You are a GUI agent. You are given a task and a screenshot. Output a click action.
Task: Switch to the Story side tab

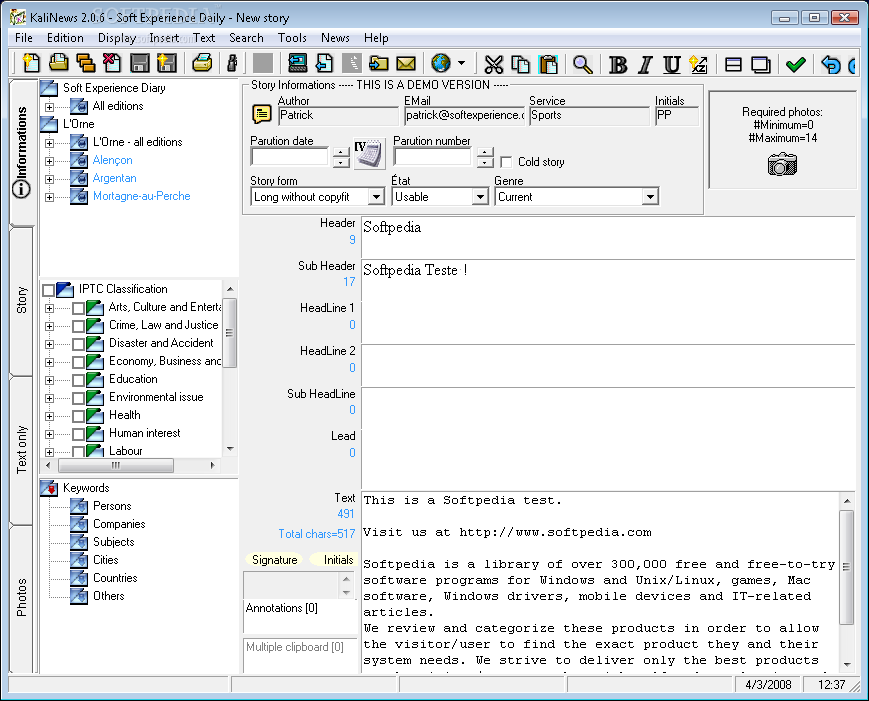click(22, 300)
